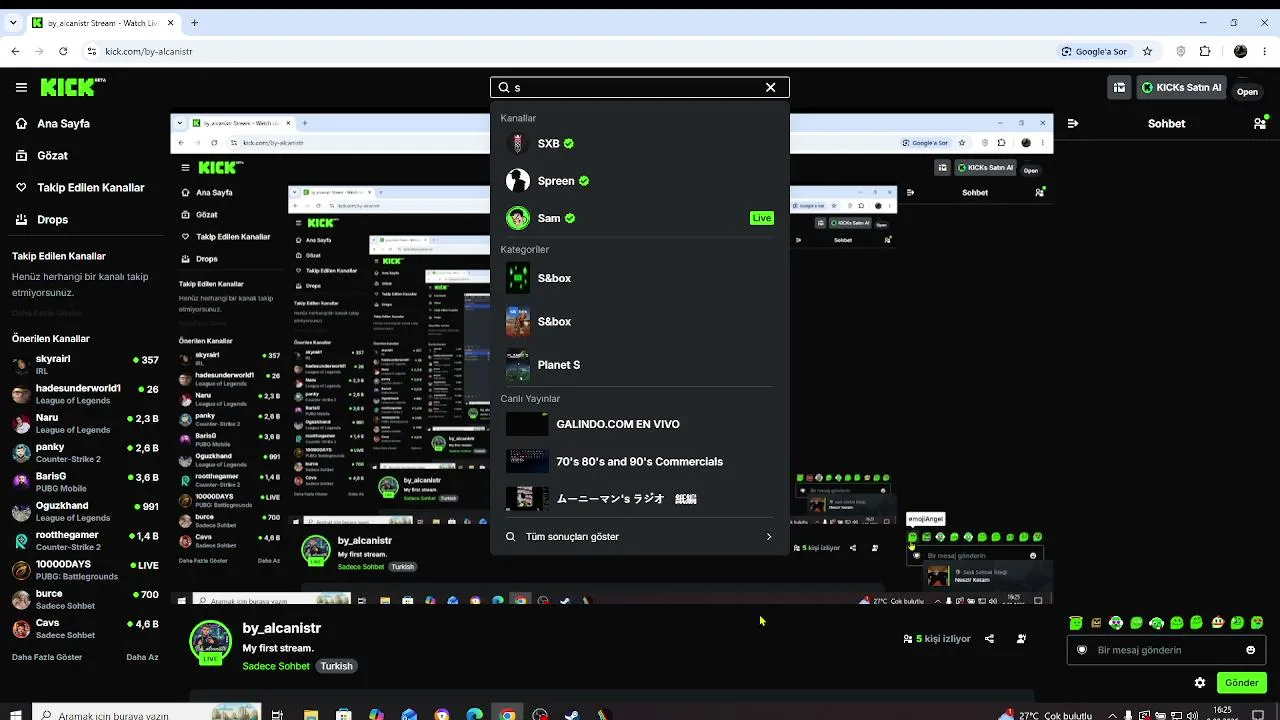The image size is (1280, 720).
Task: Open Steam from the taskbar
Action: tap(573, 714)
